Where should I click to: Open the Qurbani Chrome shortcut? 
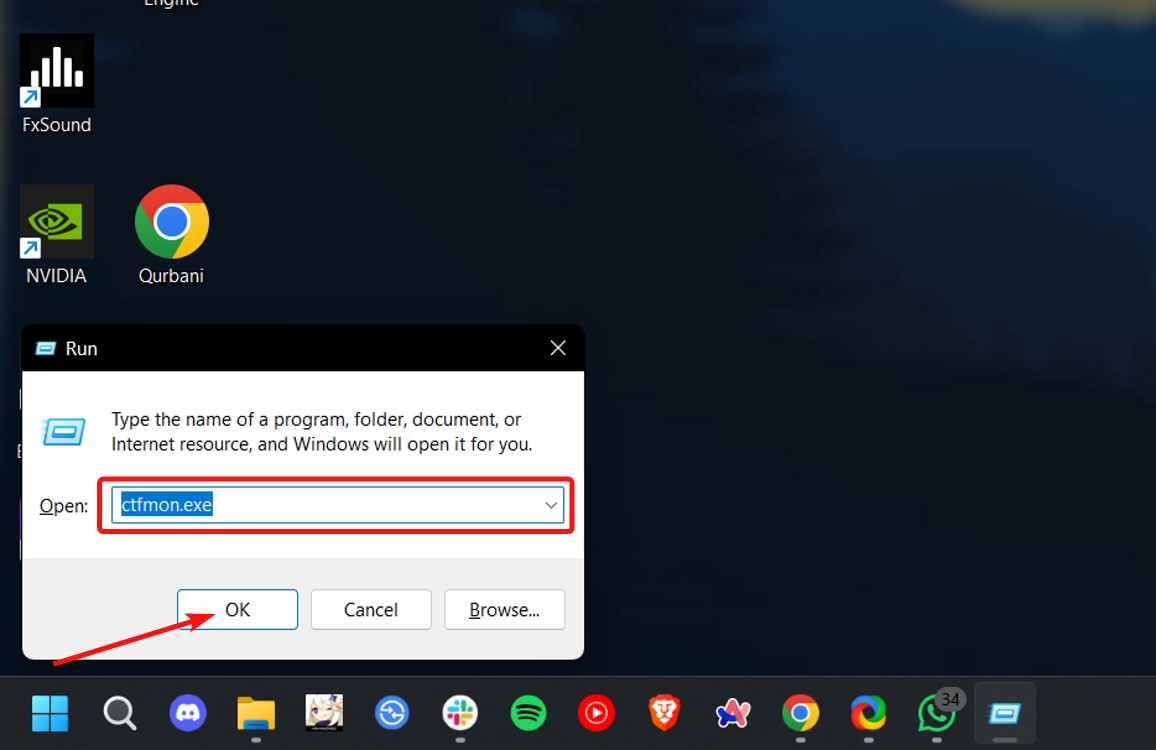(171, 221)
